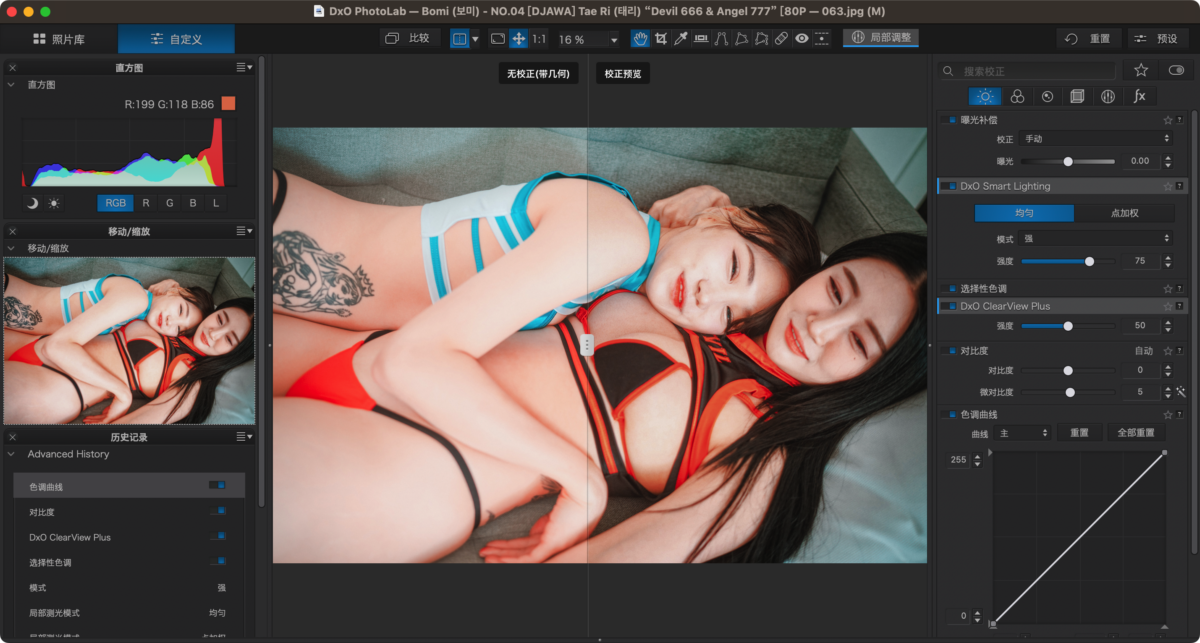The width and height of the screenshot is (1200, 643).
Task: Open the tone curve channel (主) dropdown
Action: tap(1023, 433)
